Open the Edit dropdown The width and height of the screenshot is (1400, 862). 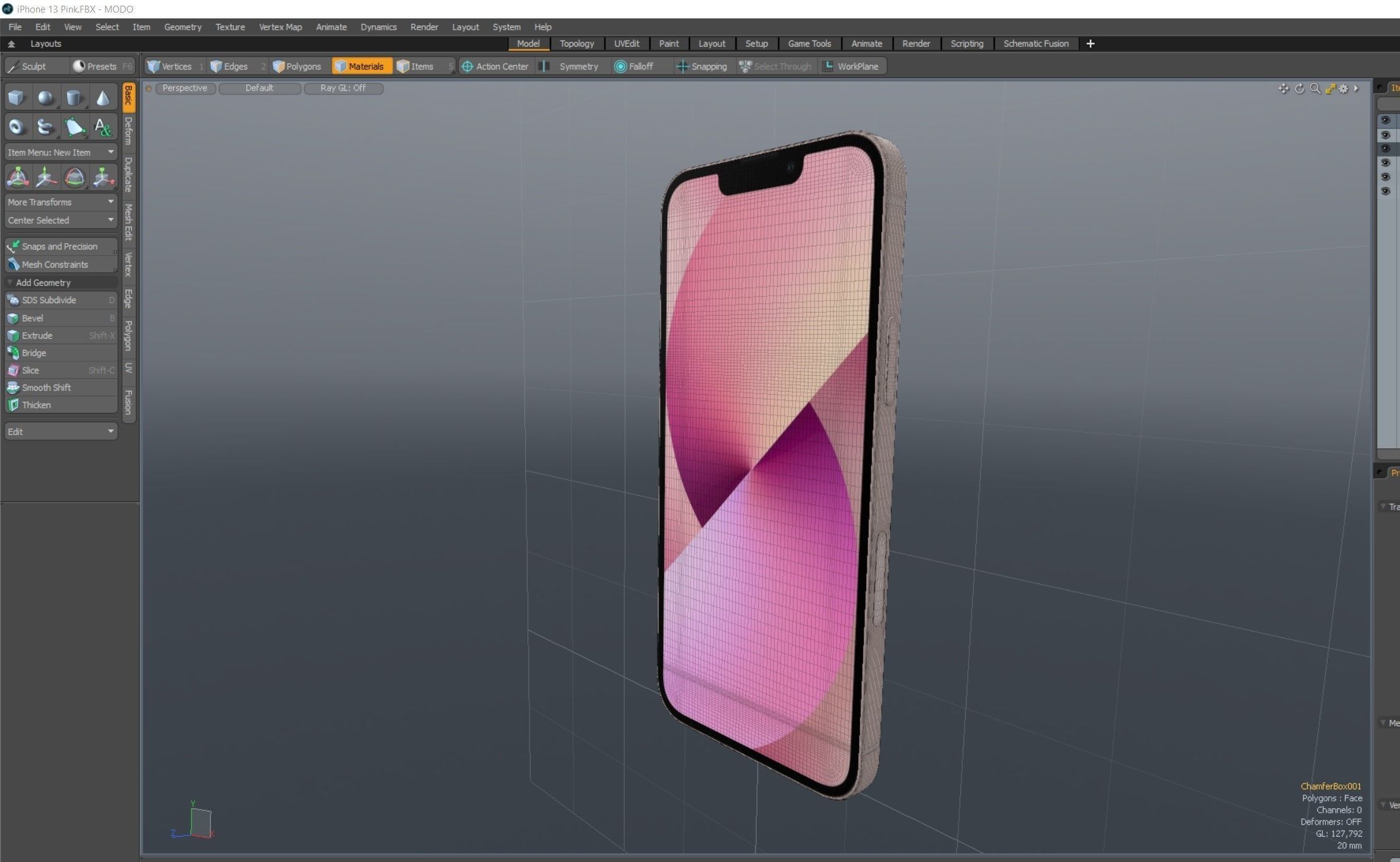pos(61,431)
